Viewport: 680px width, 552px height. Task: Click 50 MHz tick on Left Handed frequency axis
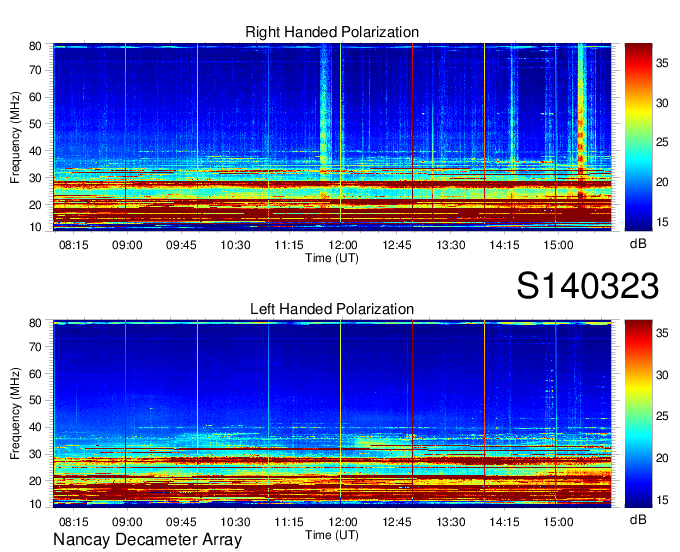[x=35, y=400]
